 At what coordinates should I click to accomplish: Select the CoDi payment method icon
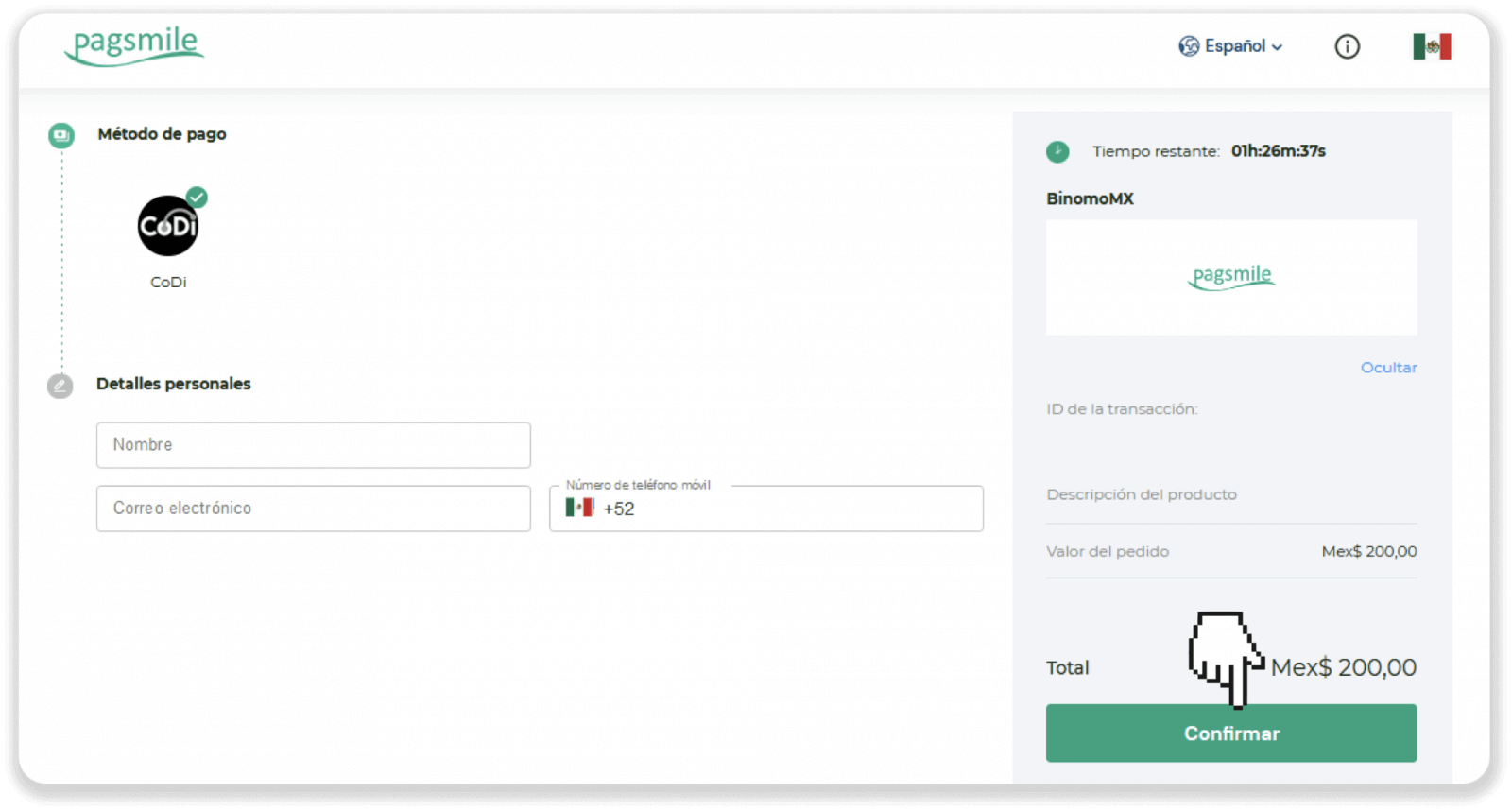click(x=168, y=227)
